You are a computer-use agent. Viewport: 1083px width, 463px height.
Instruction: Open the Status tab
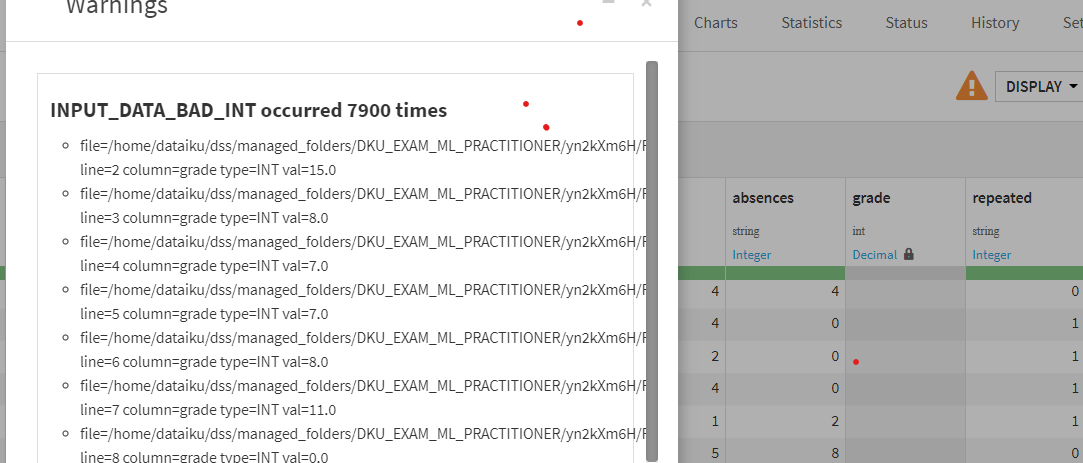[906, 23]
